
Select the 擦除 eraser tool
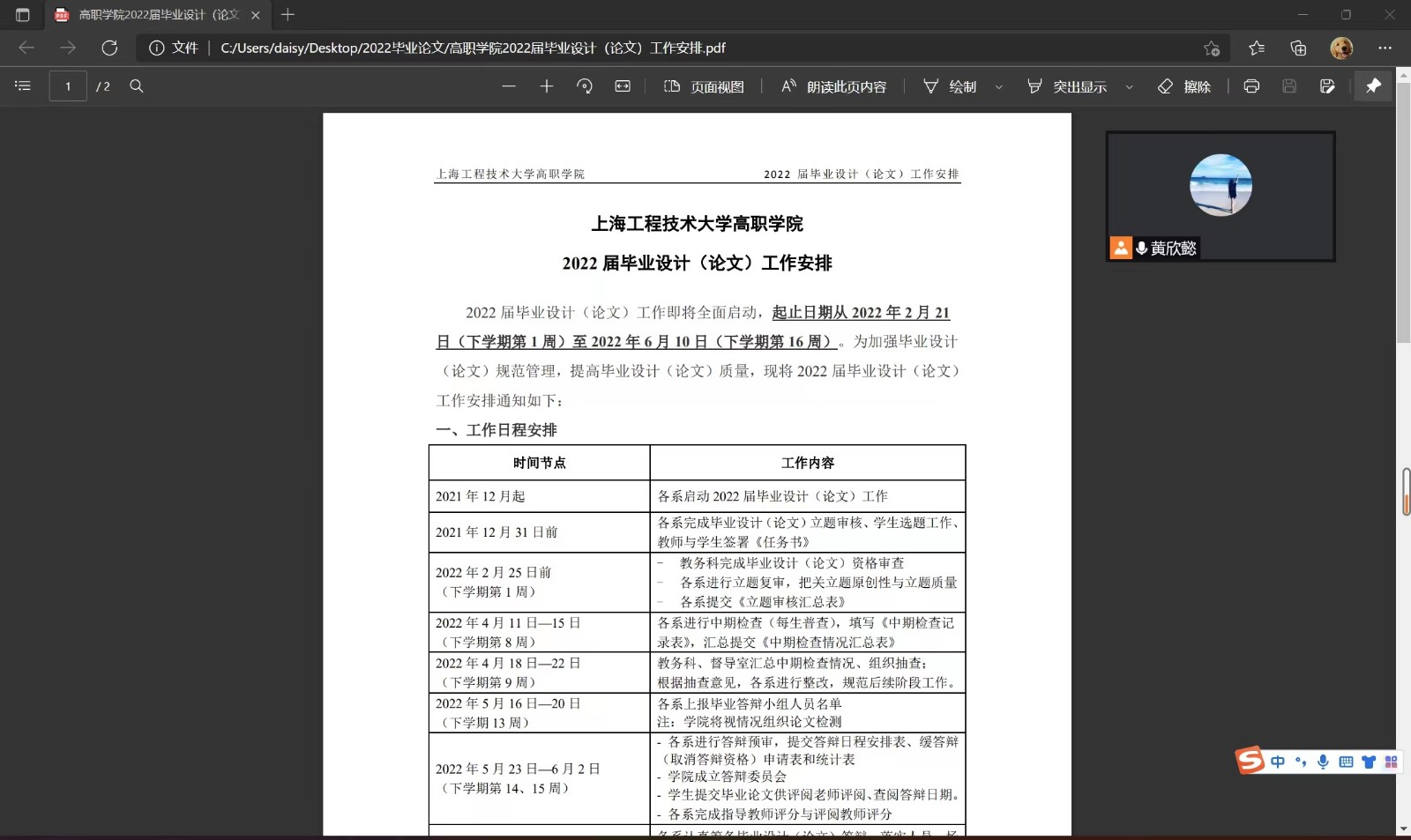pyautogui.click(x=1184, y=86)
